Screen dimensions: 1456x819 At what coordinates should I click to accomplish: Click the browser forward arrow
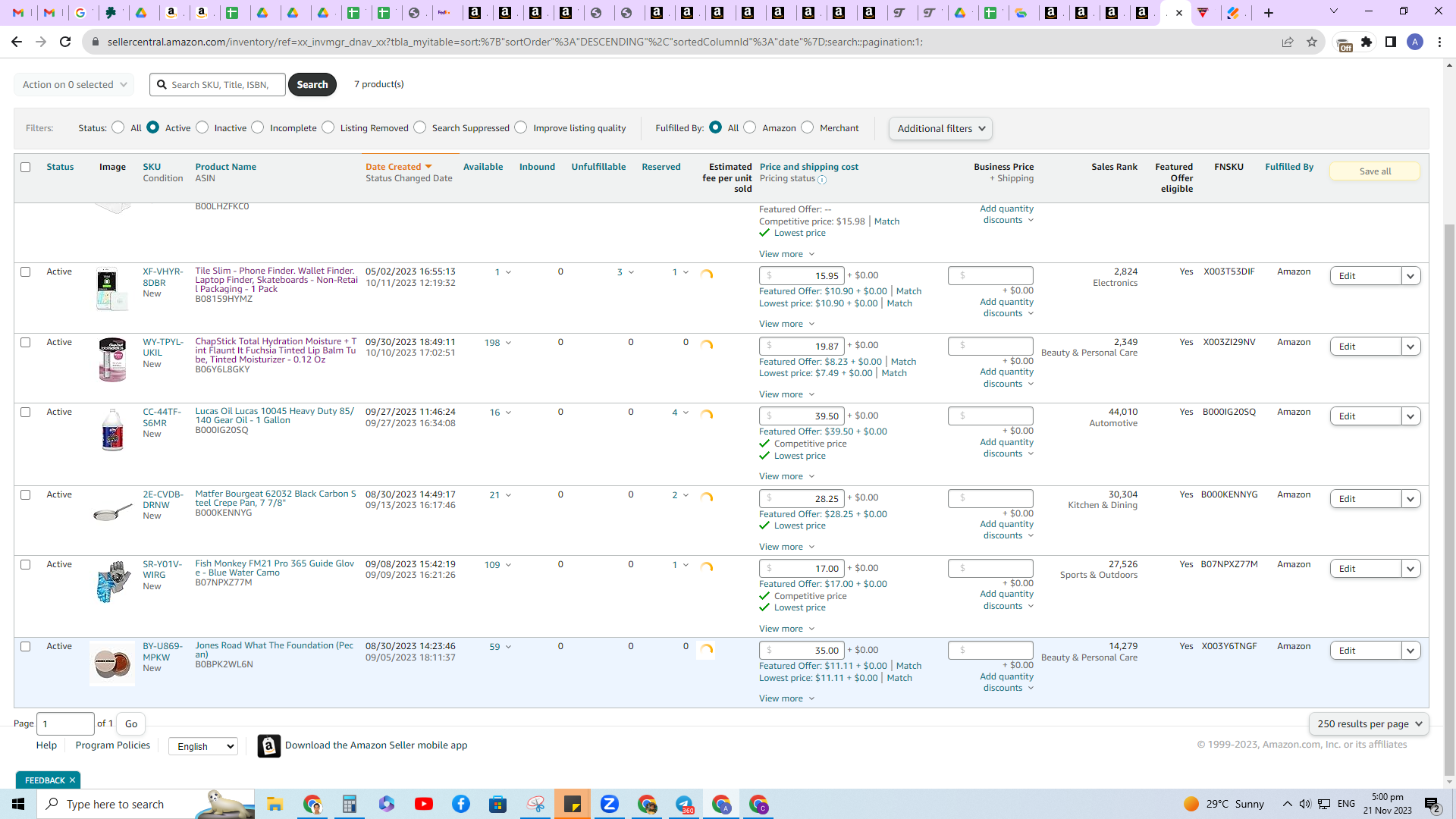41,42
